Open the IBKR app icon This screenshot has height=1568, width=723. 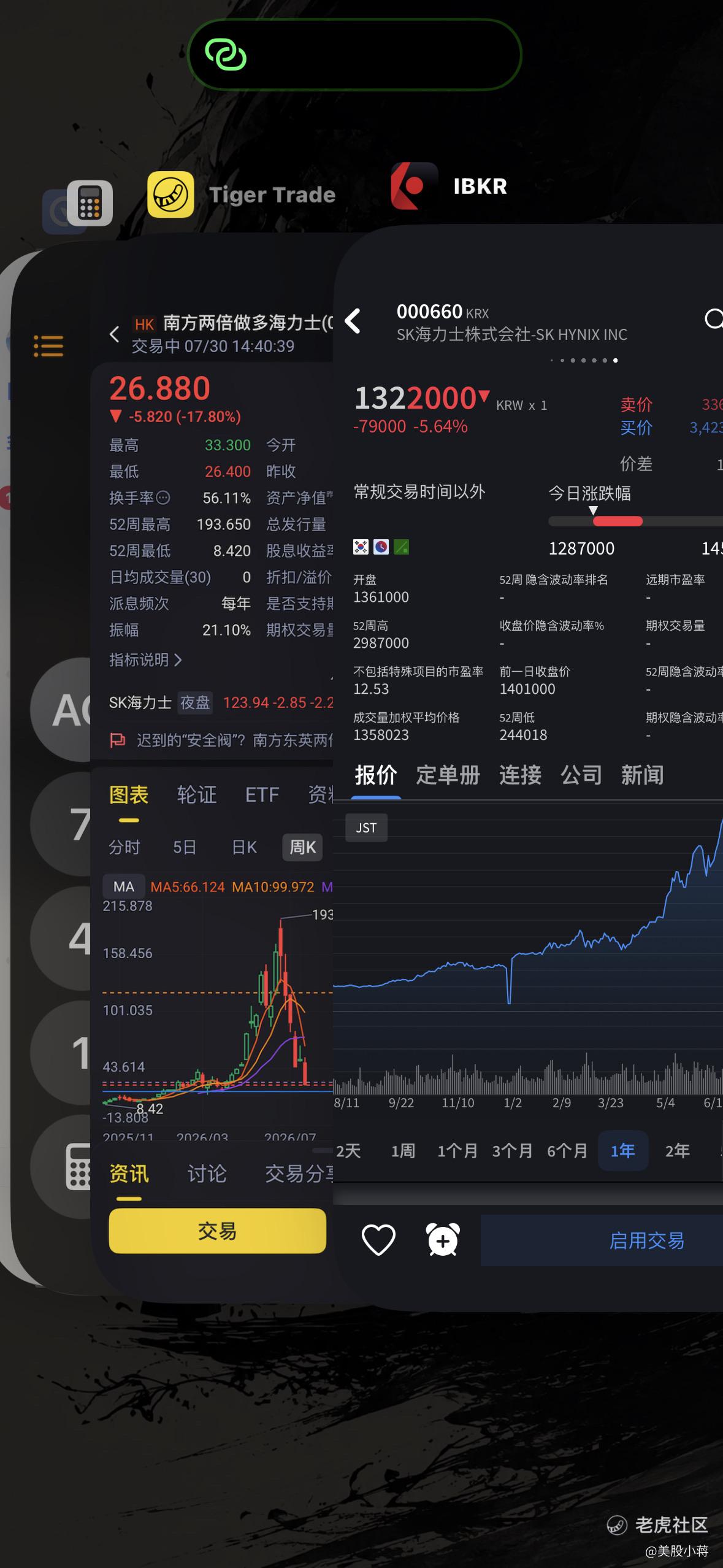tap(415, 186)
